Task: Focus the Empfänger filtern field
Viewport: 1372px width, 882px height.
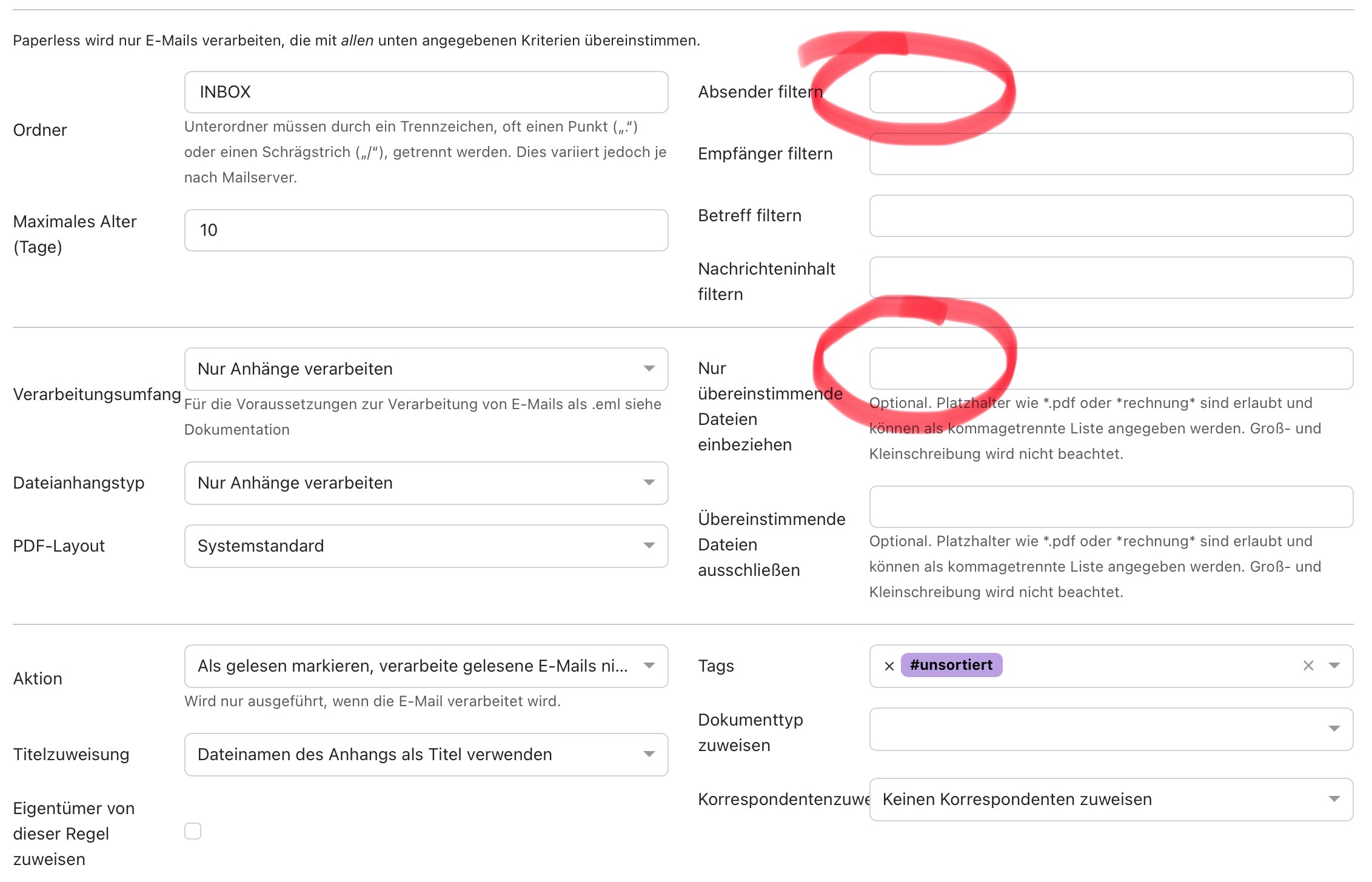Action: [x=1111, y=154]
